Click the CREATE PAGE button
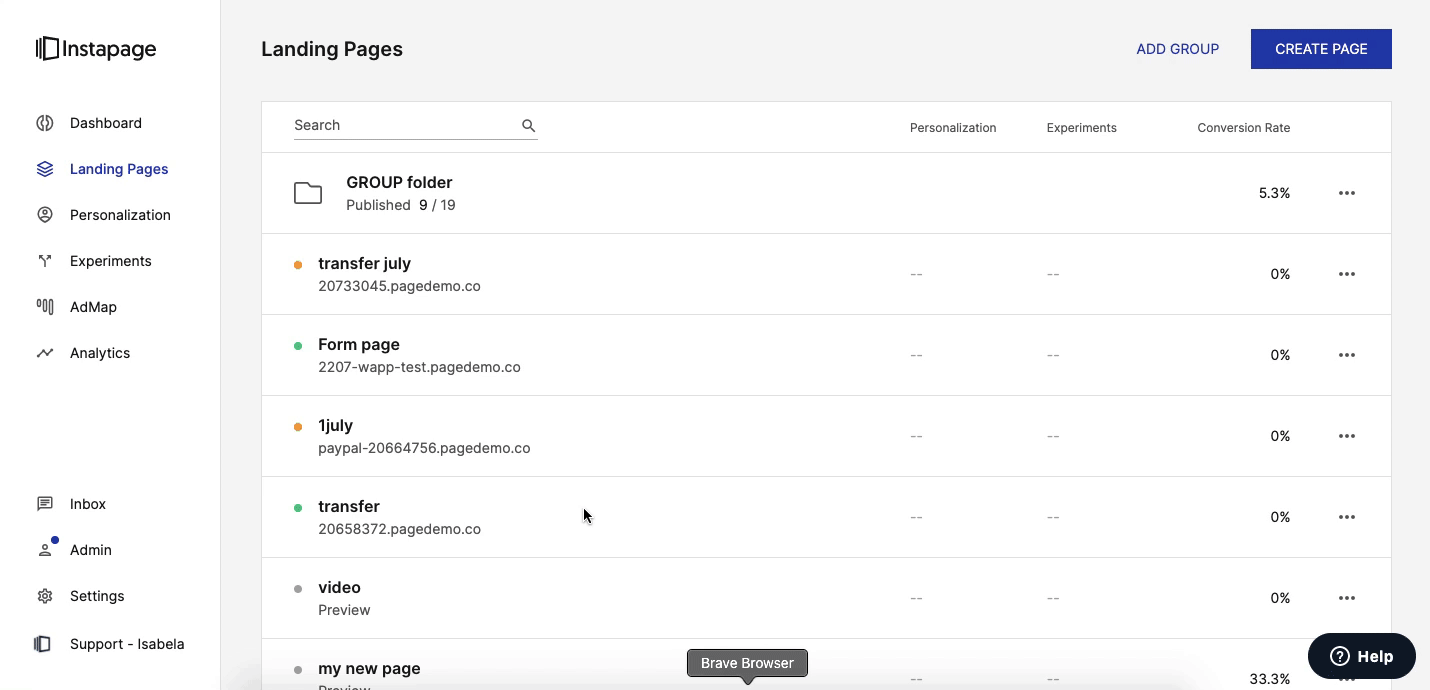Screen dimensions: 1430x690 point(1321,49)
